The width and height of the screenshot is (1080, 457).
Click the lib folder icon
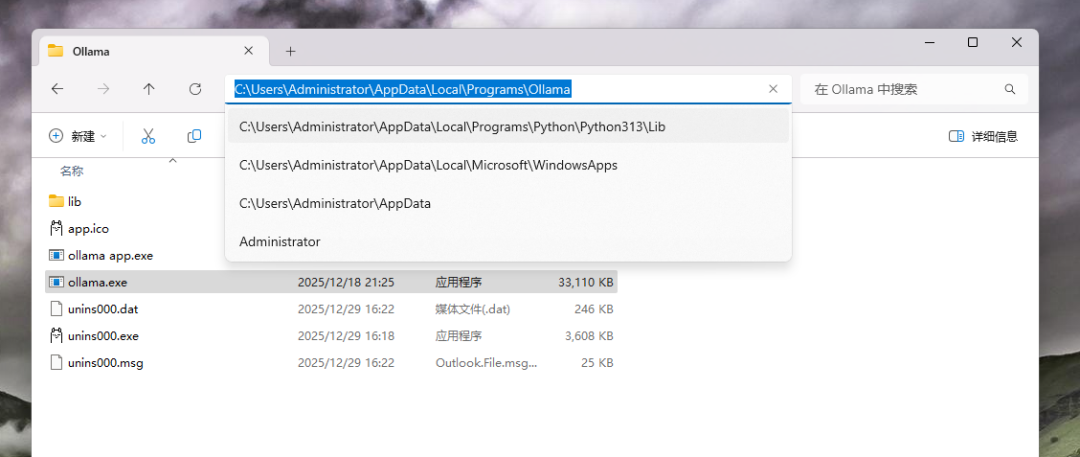[x=56, y=201]
